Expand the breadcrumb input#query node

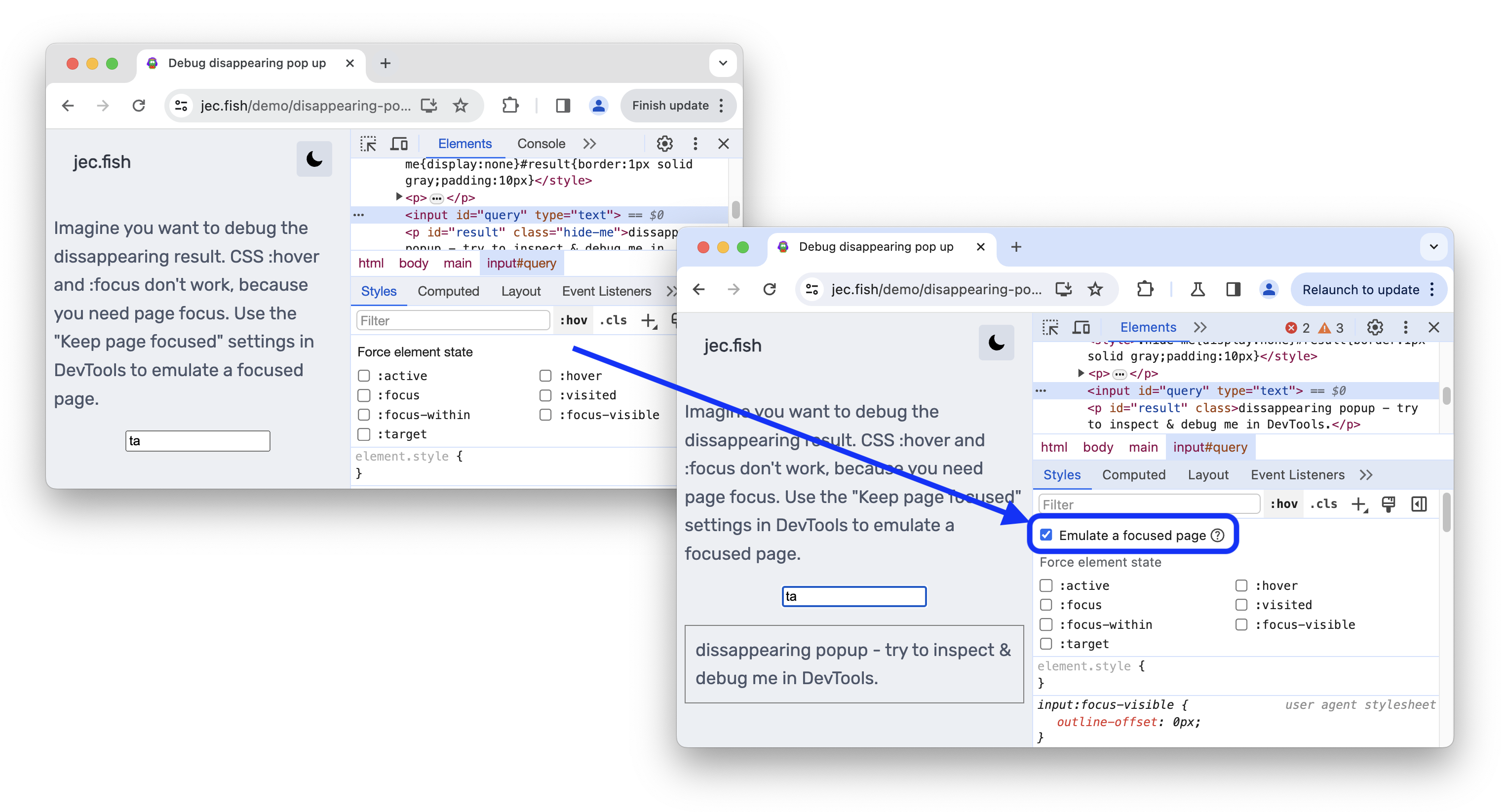pyautogui.click(x=1210, y=447)
